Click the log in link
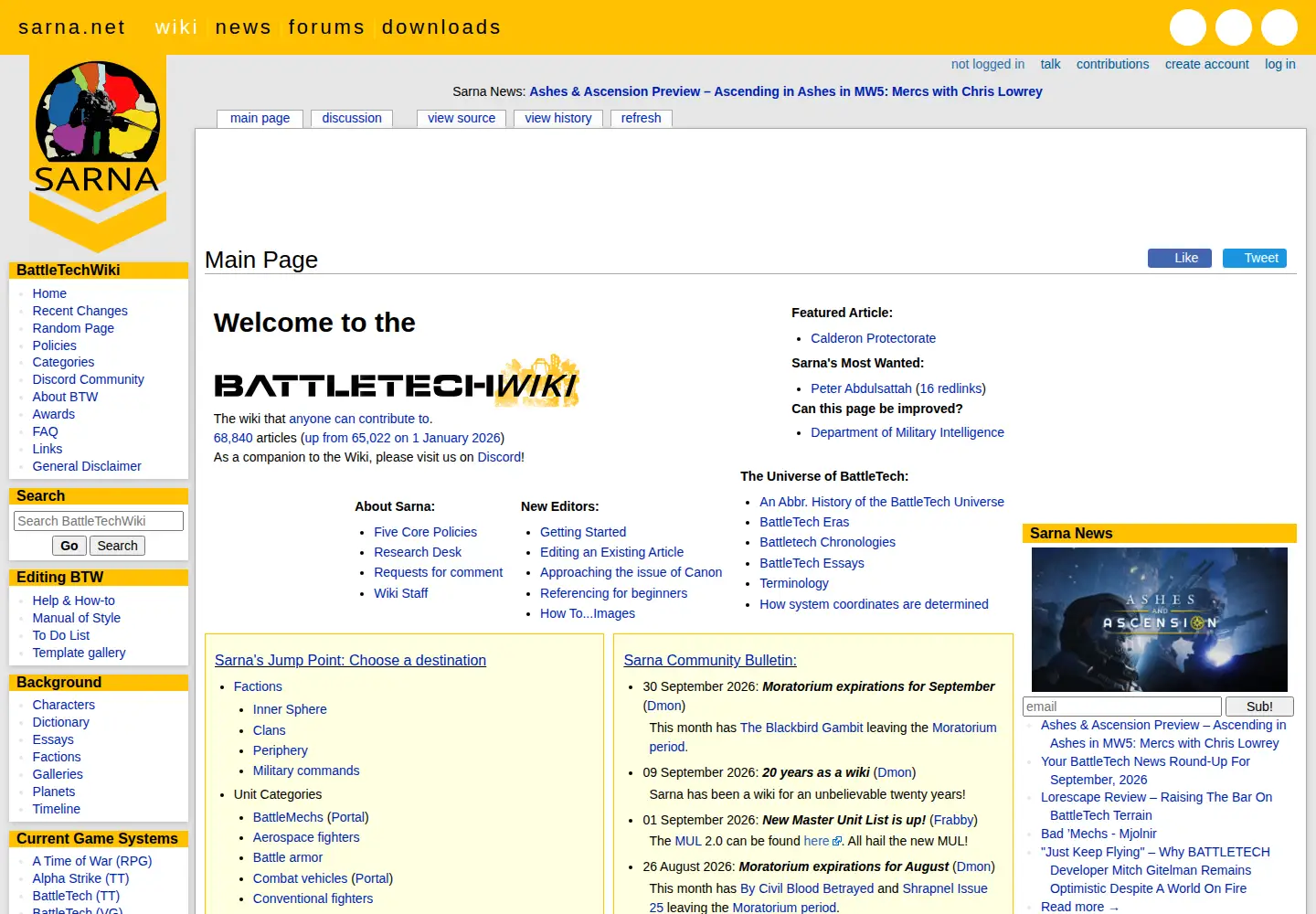This screenshot has width=1316, height=914. 1280,64
